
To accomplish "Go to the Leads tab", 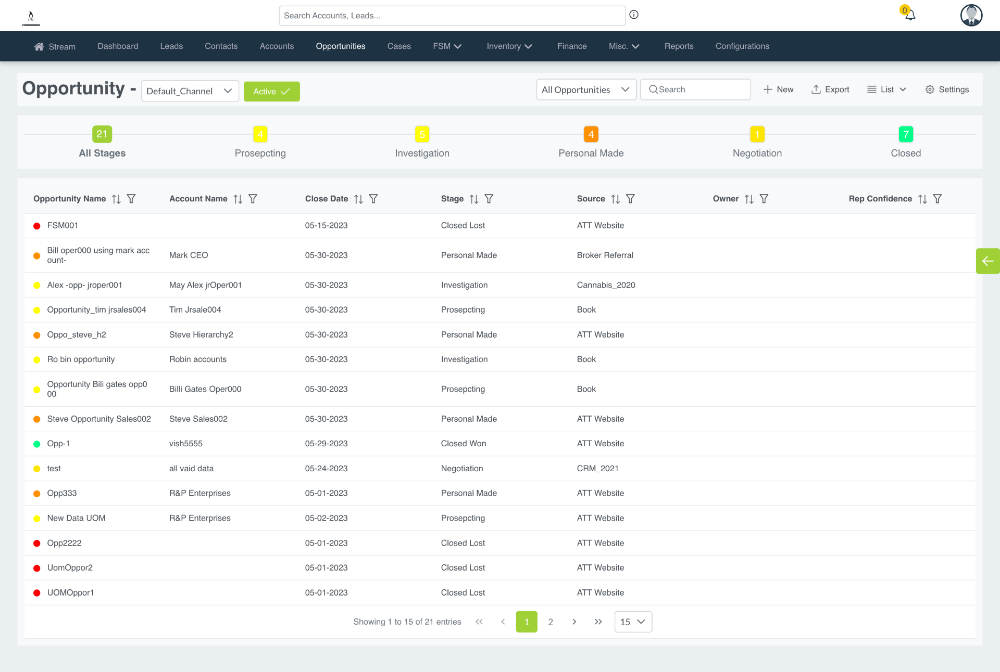I will (x=171, y=46).
